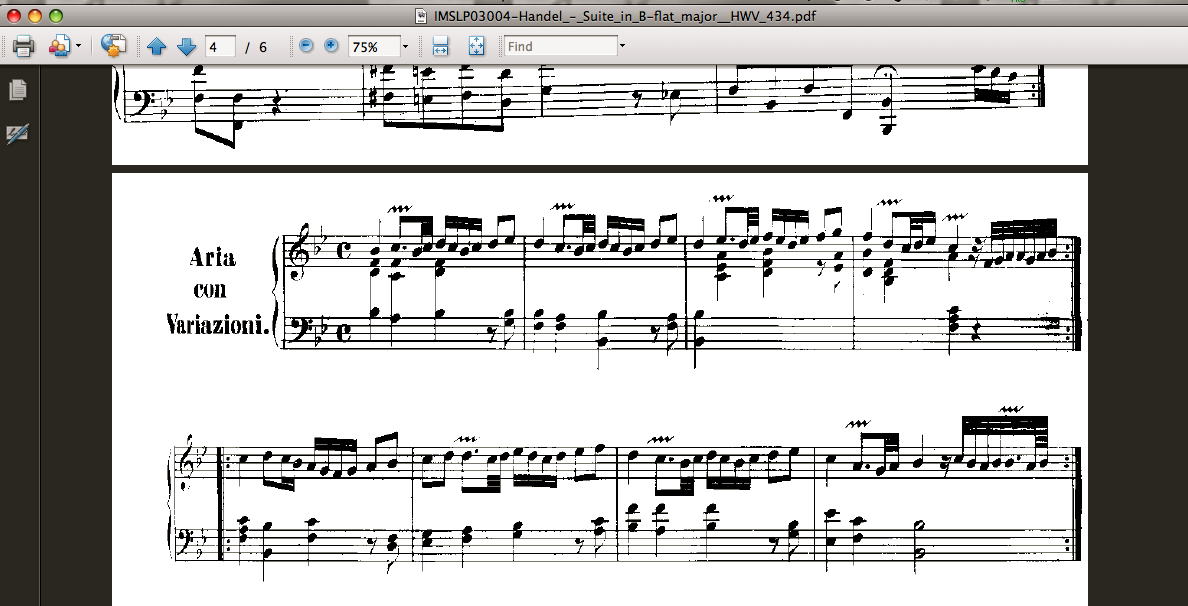Click the PDF document icon in title bar
The height and width of the screenshot is (606, 1188).
pyautogui.click(x=422, y=16)
